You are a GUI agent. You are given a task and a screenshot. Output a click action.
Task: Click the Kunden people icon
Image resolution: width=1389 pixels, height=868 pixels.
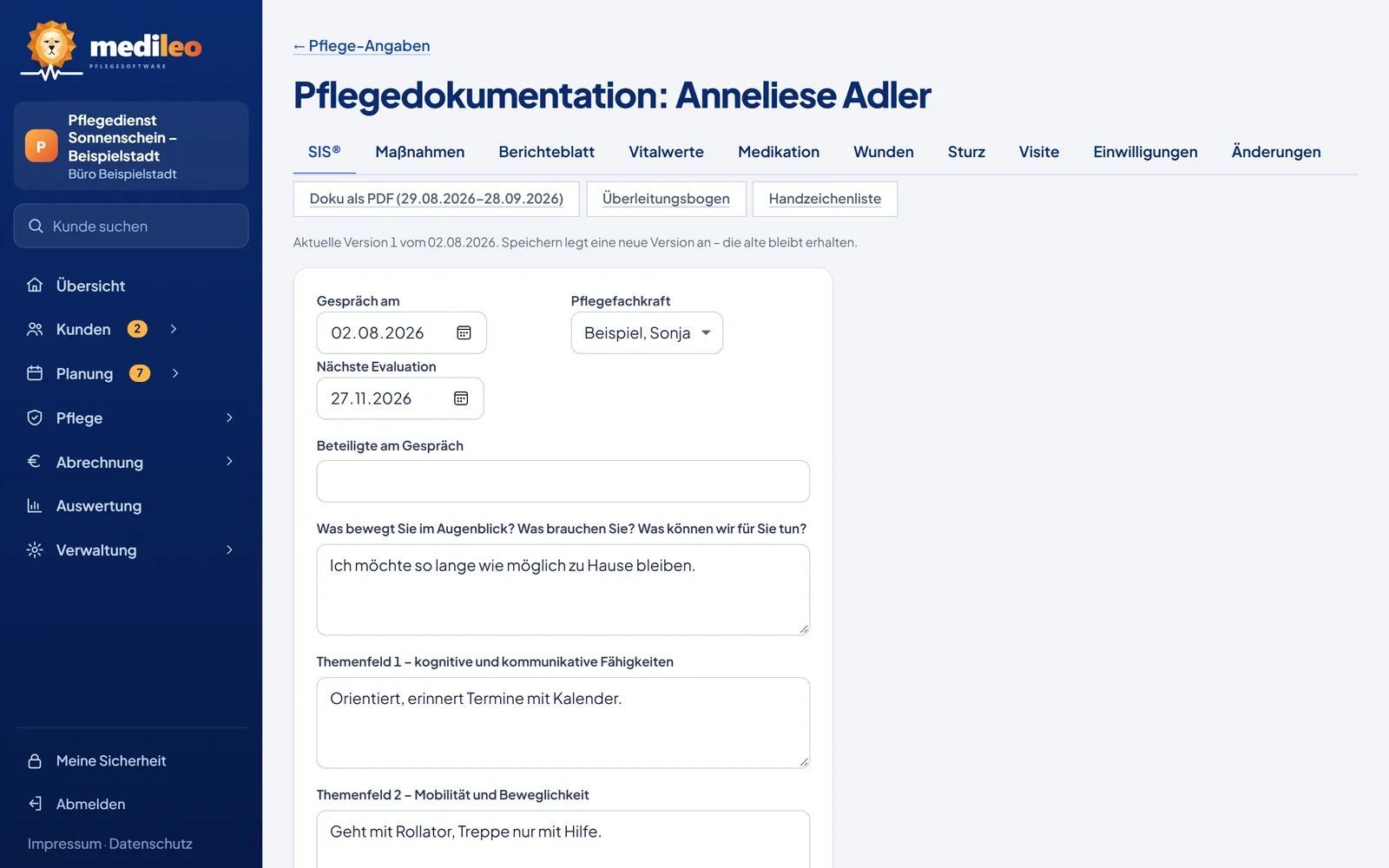(35, 329)
